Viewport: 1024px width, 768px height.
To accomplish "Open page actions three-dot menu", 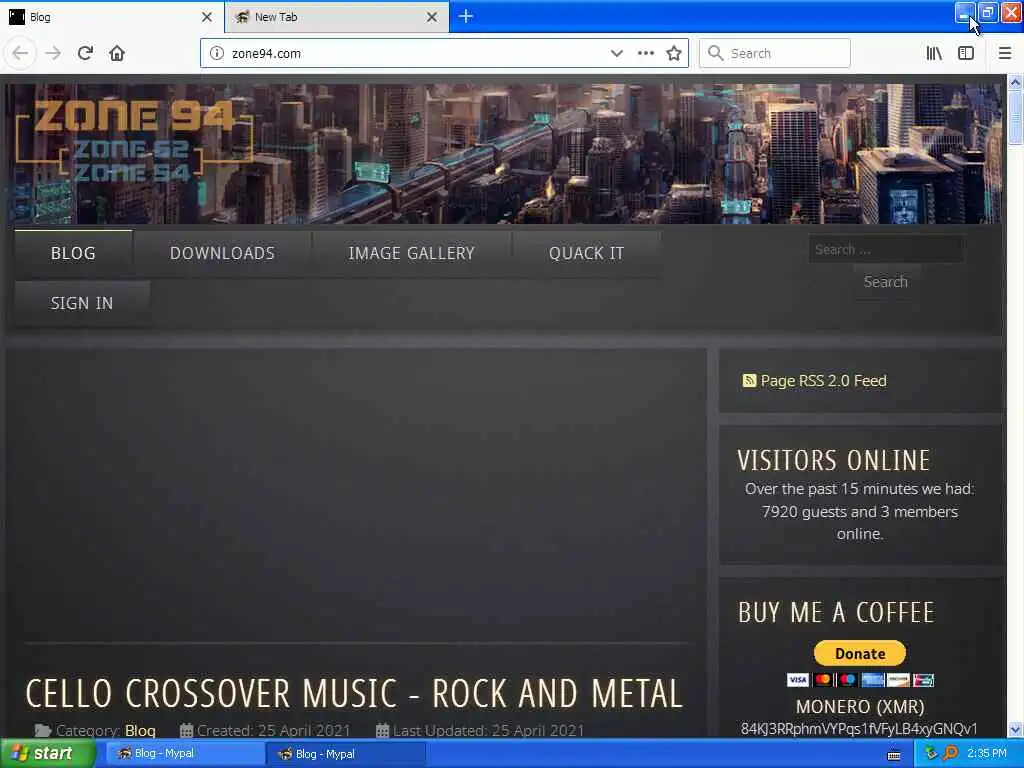I will (645, 53).
